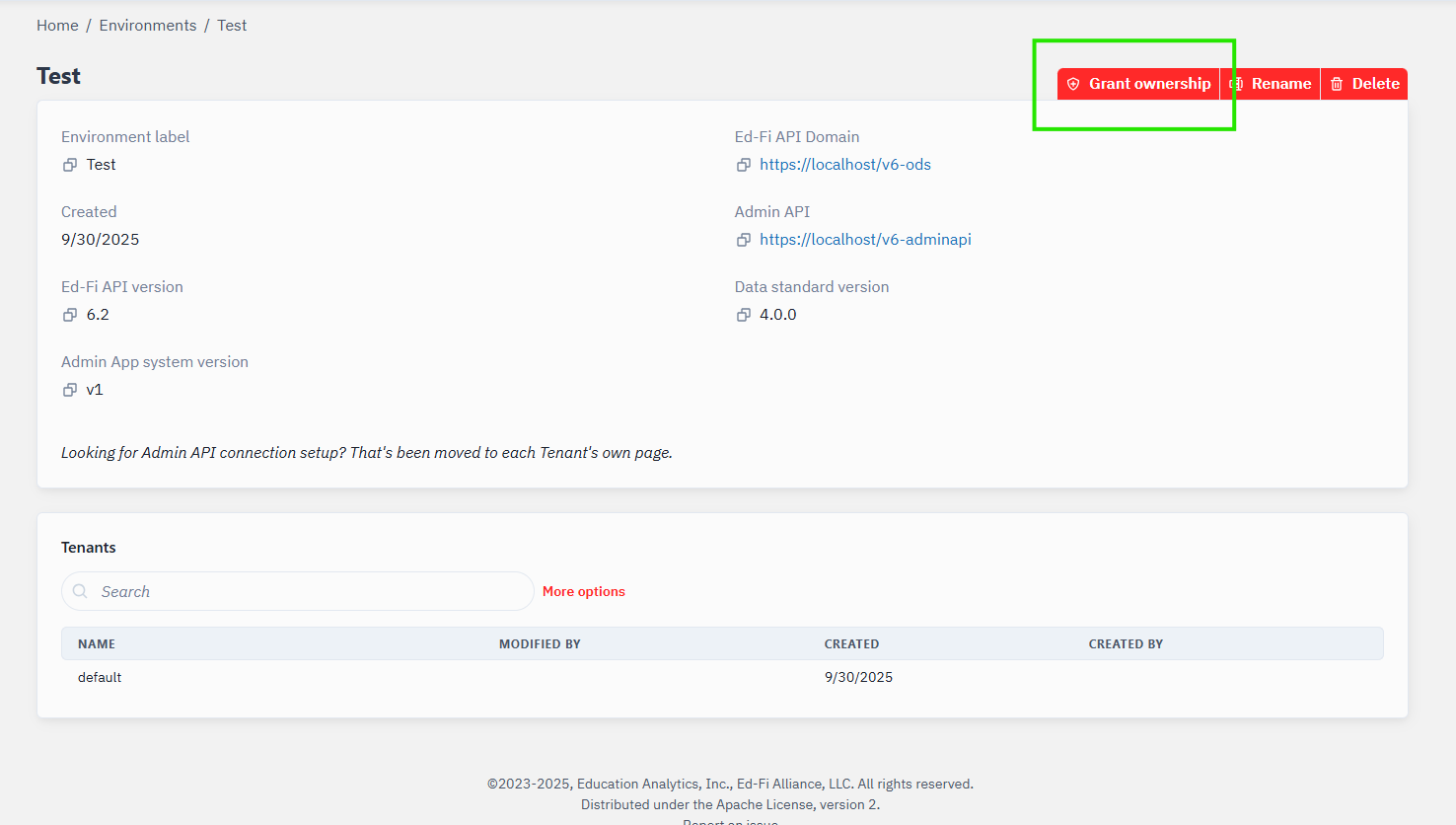The image size is (1456, 825).
Task: Delete the Test environment
Action: [1364, 84]
